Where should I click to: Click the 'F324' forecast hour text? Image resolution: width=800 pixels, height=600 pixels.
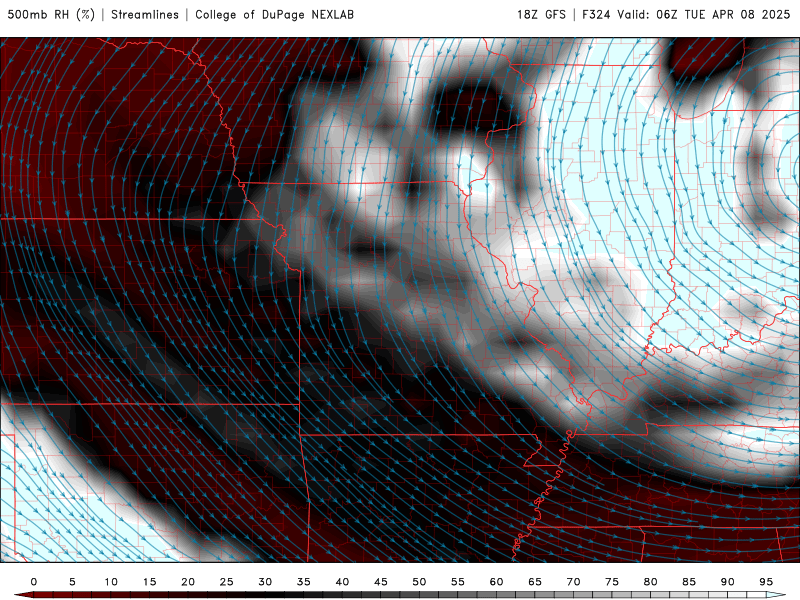coord(596,14)
